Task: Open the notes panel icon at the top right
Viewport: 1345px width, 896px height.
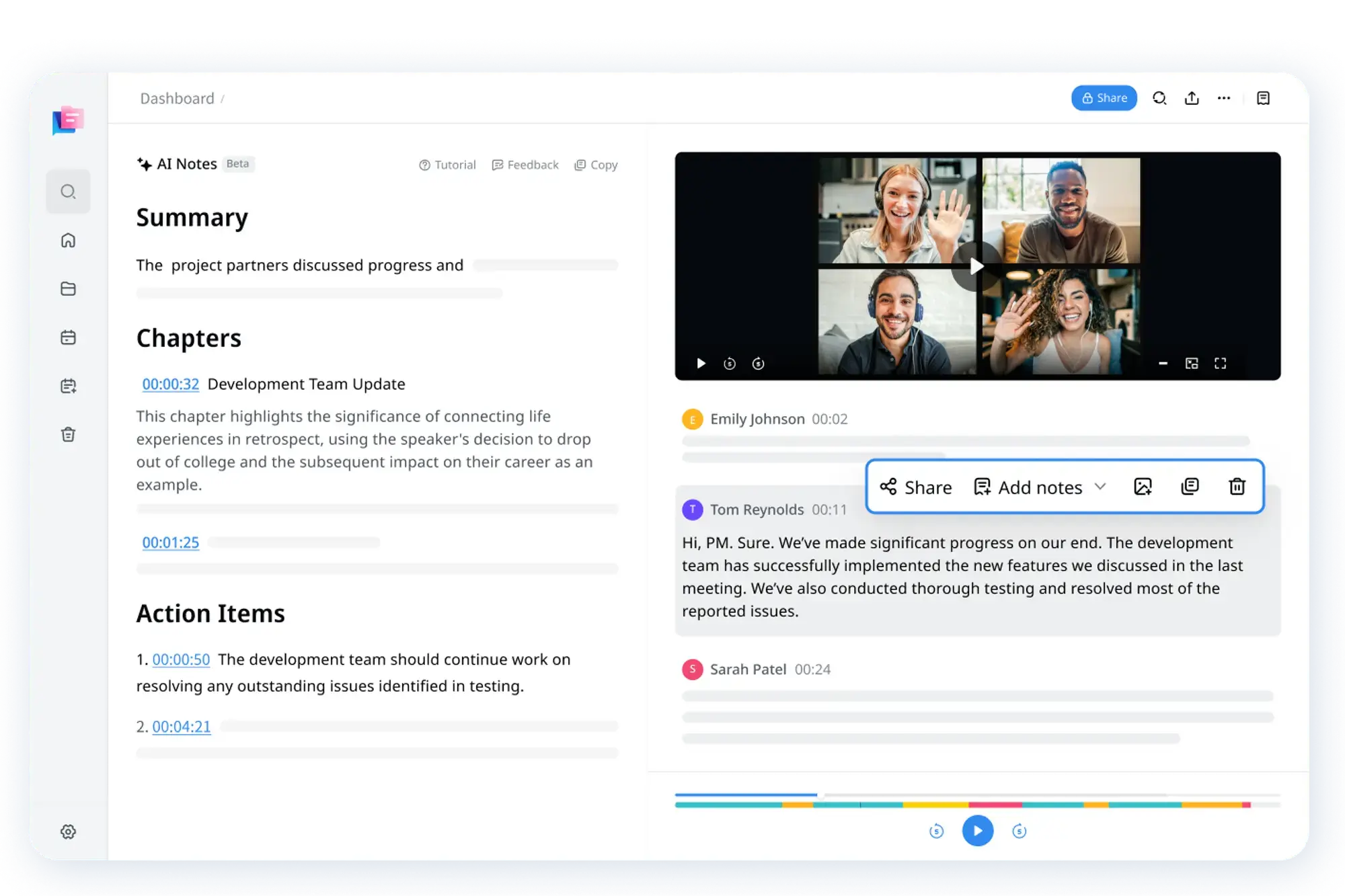Action: [1263, 98]
